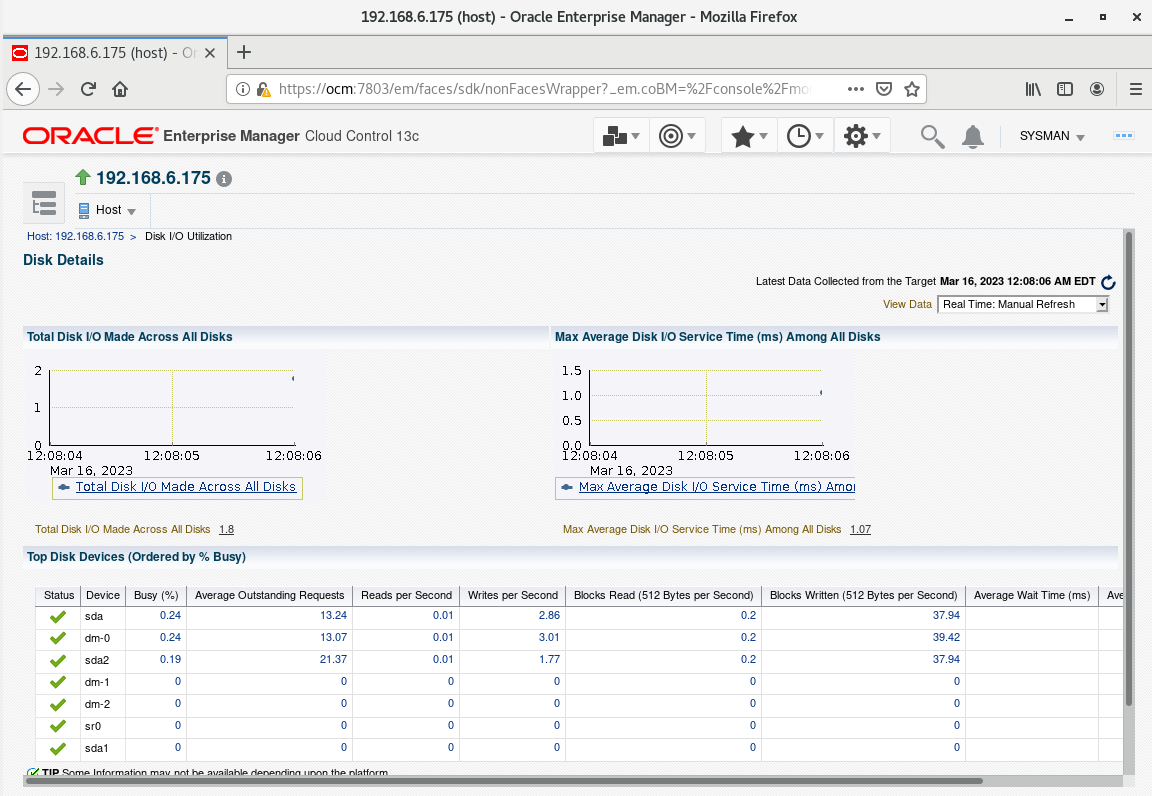1152x796 pixels.
Task: Toggle the Firefox sidebar icon
Action: pos(1065,89)
